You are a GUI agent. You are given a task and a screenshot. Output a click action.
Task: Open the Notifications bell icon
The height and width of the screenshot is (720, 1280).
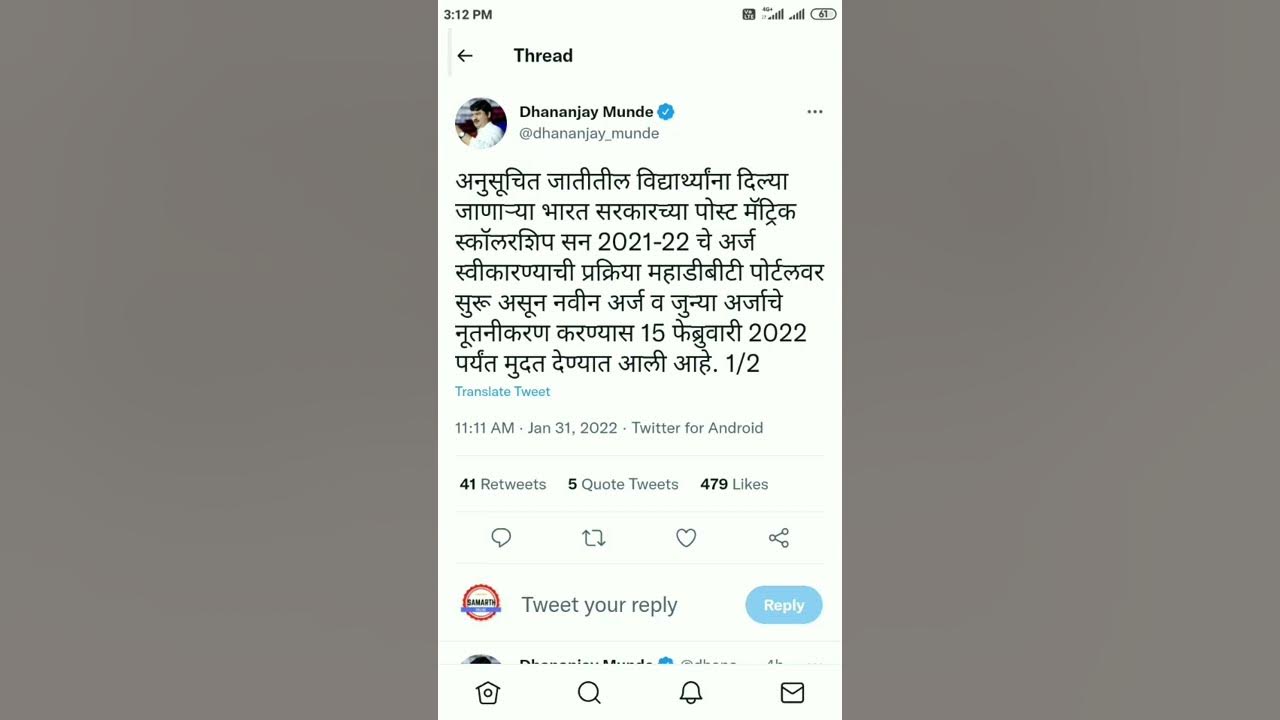691,693
